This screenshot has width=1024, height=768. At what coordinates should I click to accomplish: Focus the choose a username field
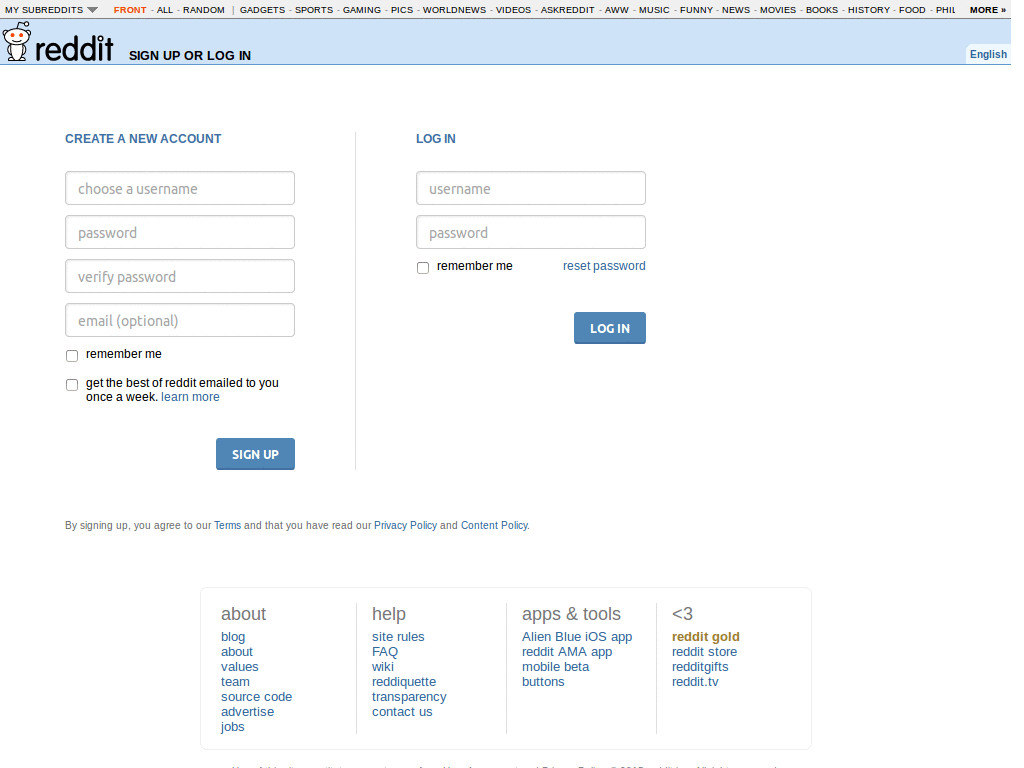pos(180,188)
